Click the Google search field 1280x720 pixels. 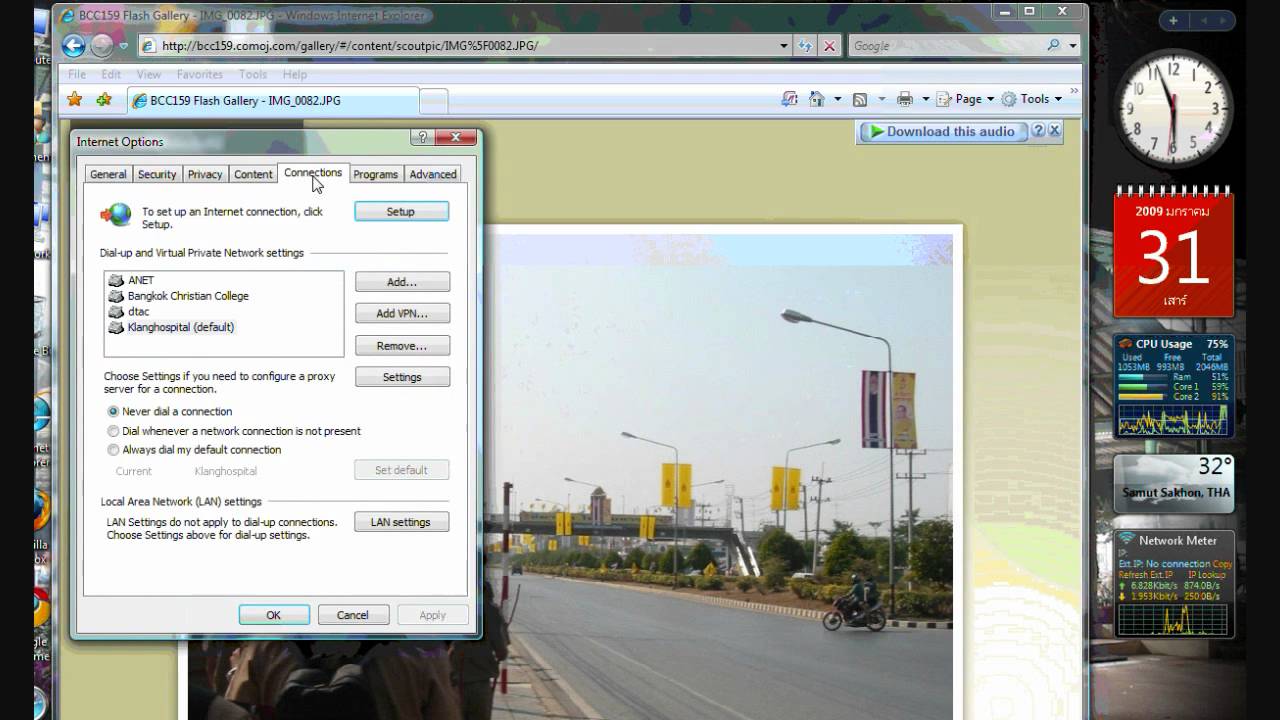pyautogui.click(x=945, y=46)
